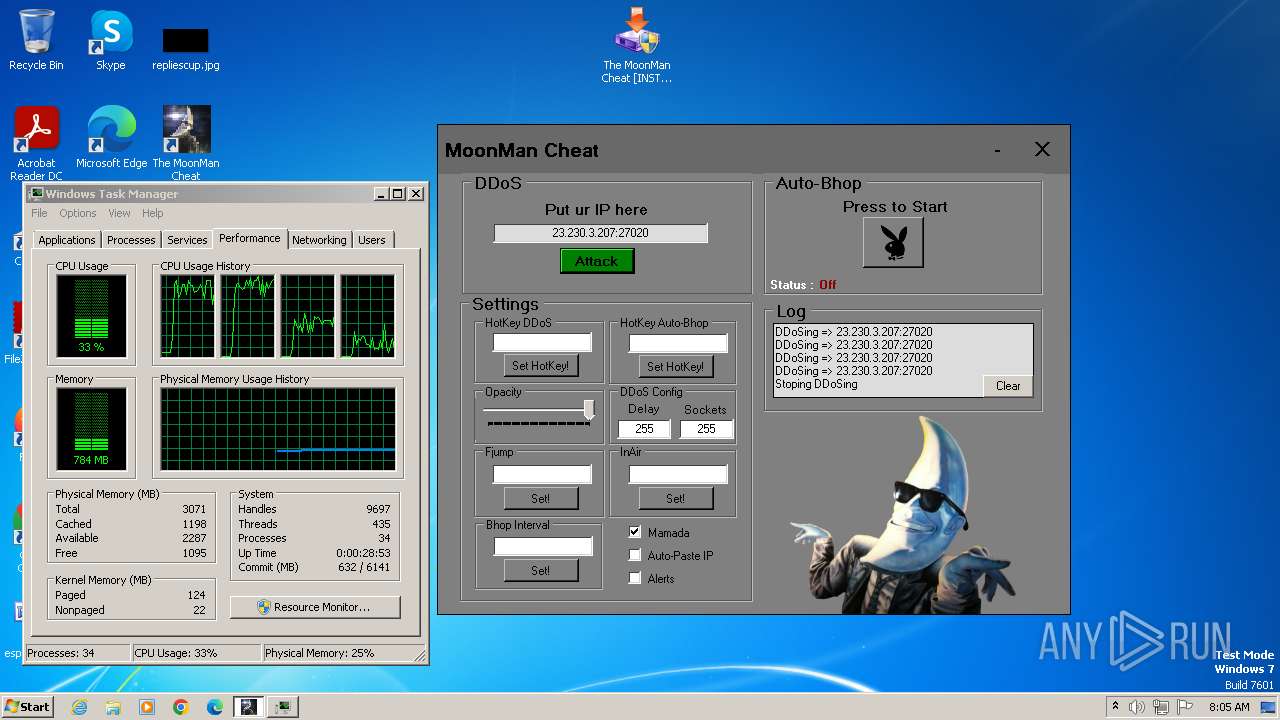Show hidden system tray icons
This screenshot has width=1280, height=720.
(1115, 707)
